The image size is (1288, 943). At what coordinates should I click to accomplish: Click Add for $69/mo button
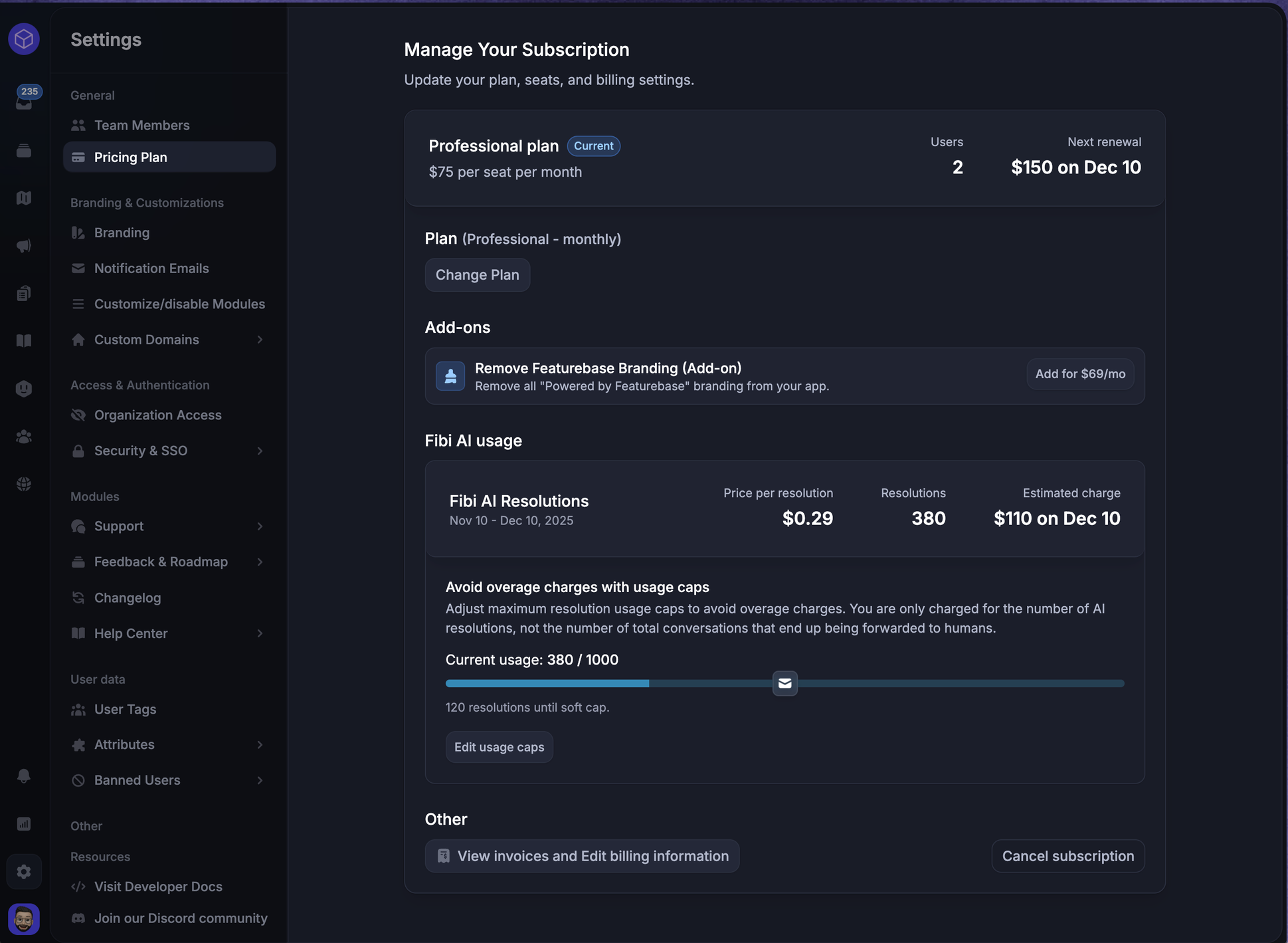pyautogui.click(x=1080, y=374)
